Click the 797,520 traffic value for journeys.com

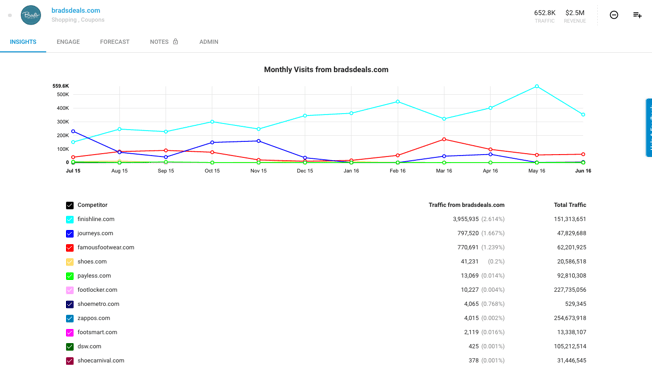468,233
